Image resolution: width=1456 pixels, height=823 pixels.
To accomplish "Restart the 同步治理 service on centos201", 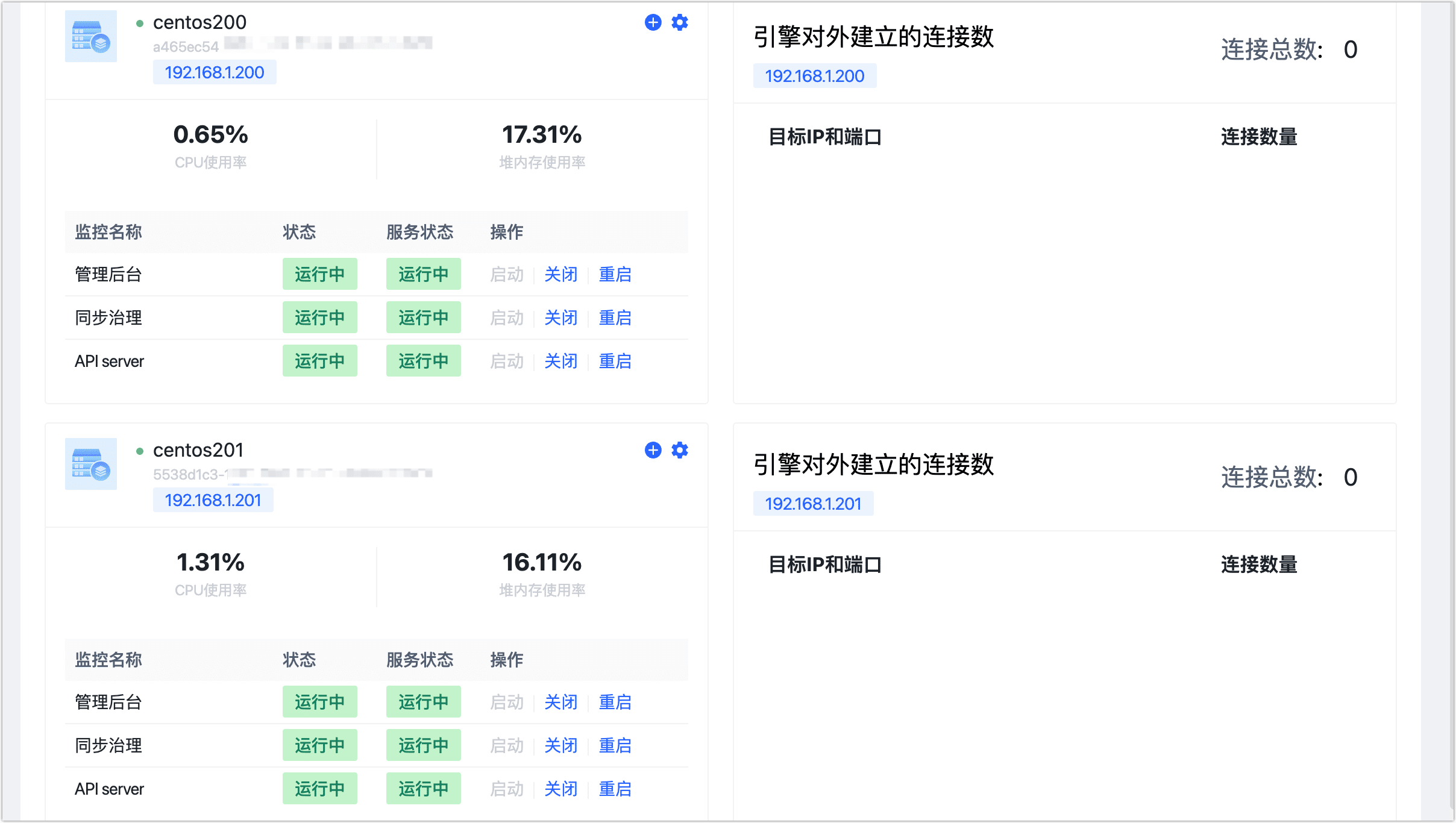I will point(615,745).
